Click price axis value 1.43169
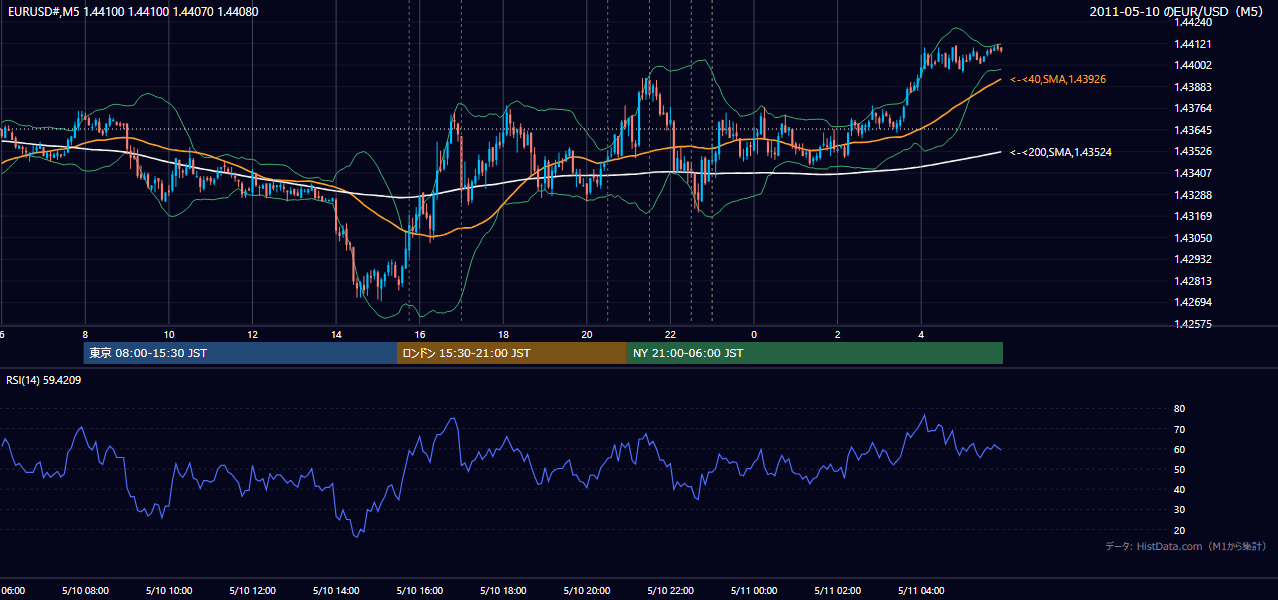This screenshot has width=1278, height=600. point(1192,216)
